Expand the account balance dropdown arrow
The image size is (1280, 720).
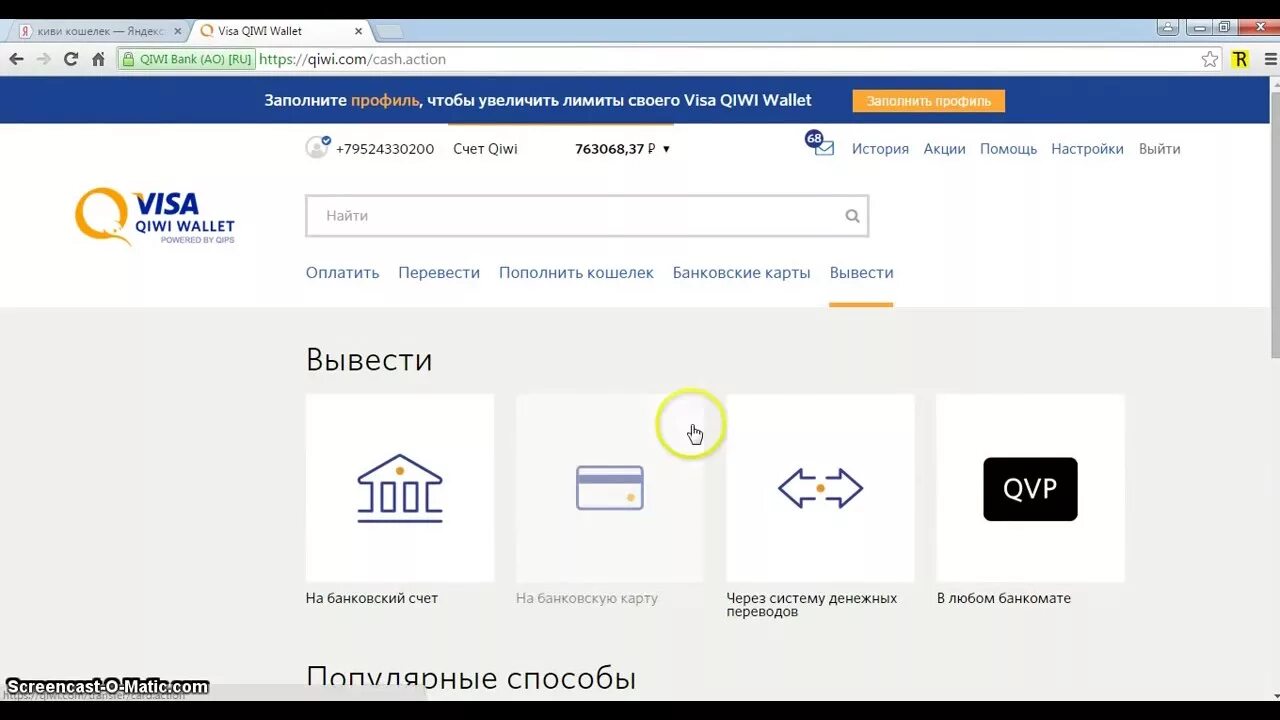666,149
